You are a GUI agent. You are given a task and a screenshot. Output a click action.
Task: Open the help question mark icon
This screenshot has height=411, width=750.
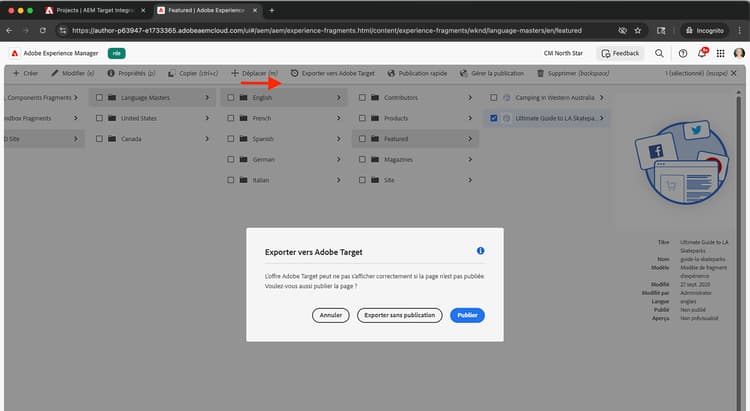tap(683, 53)
